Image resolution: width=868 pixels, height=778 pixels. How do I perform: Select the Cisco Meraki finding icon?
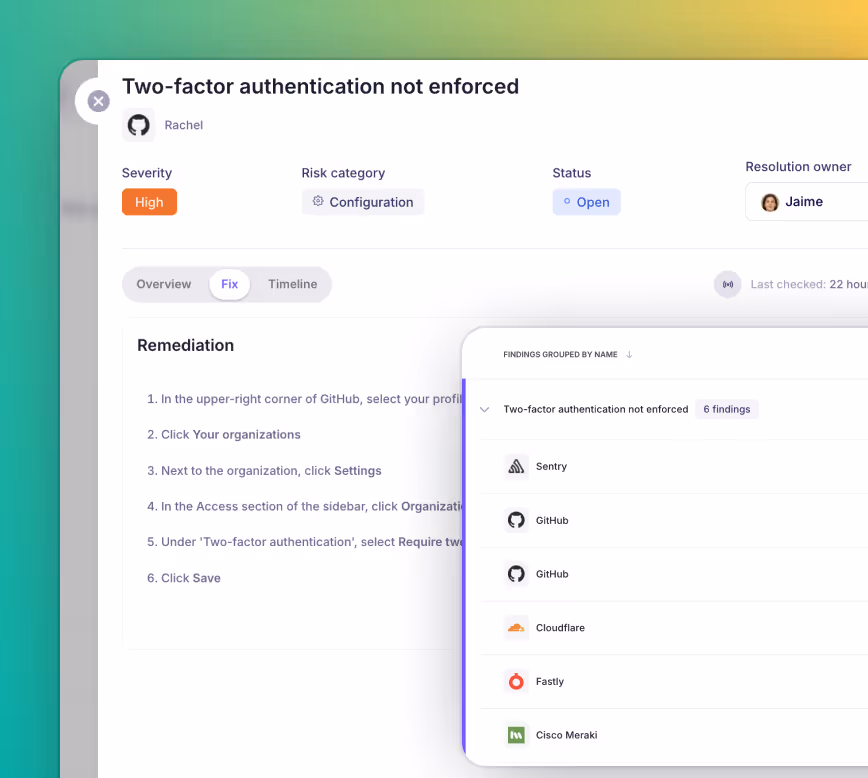(x=516, y=734)
